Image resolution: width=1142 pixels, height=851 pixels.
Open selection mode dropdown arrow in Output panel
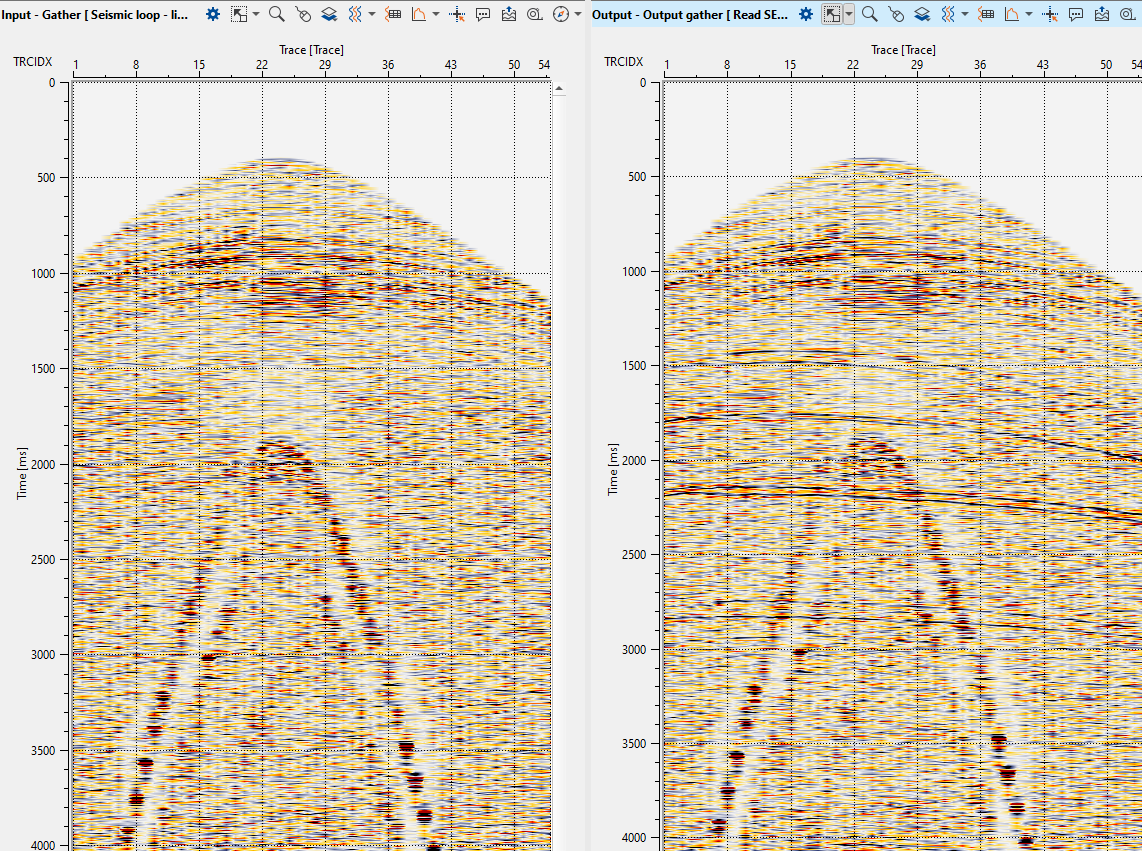click(x=849, y=14)
